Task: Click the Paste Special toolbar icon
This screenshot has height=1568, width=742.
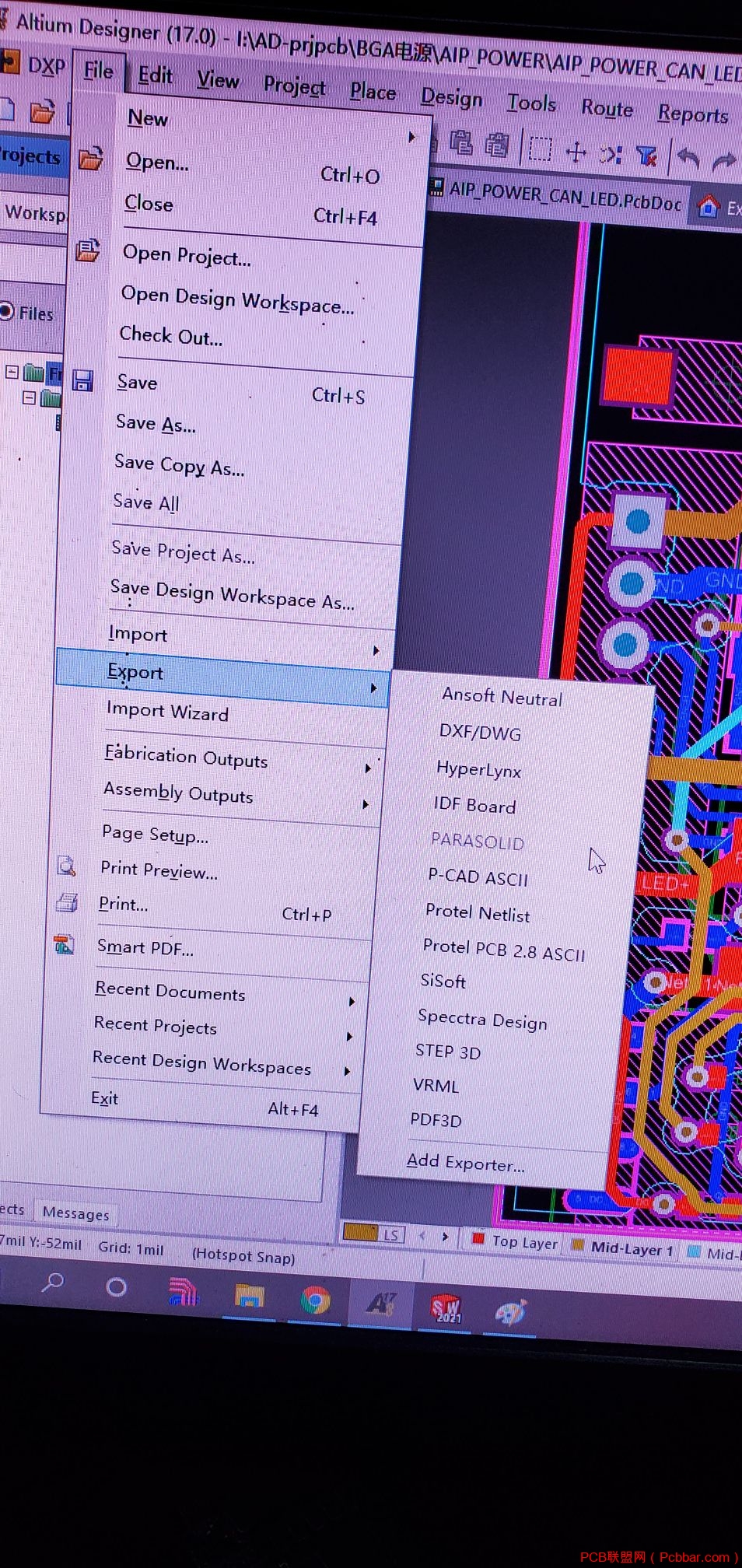Action: (x=496, y=145)
